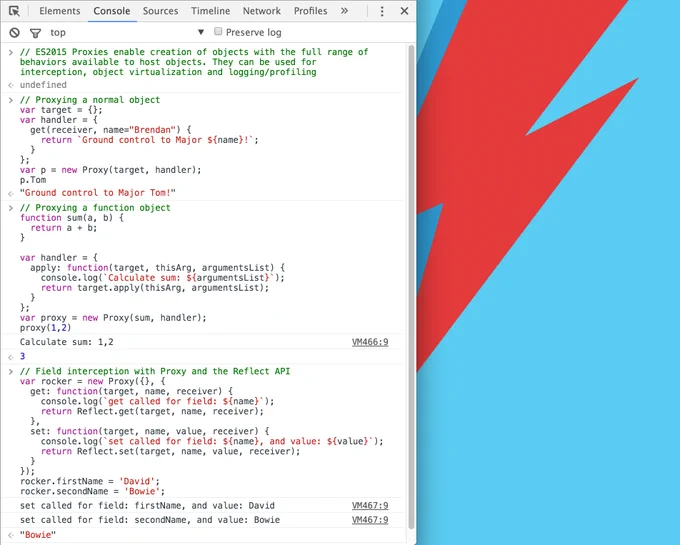Click the numeric result 3 output

23,356
